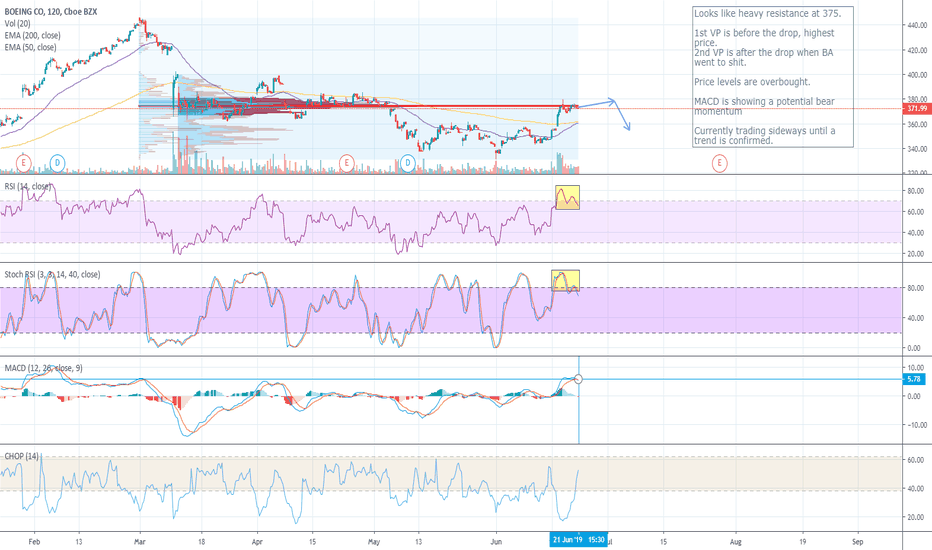Viewport: 932px width, 550px height.
Task: Click the May label on the time axis
Action: click(374, 542)
